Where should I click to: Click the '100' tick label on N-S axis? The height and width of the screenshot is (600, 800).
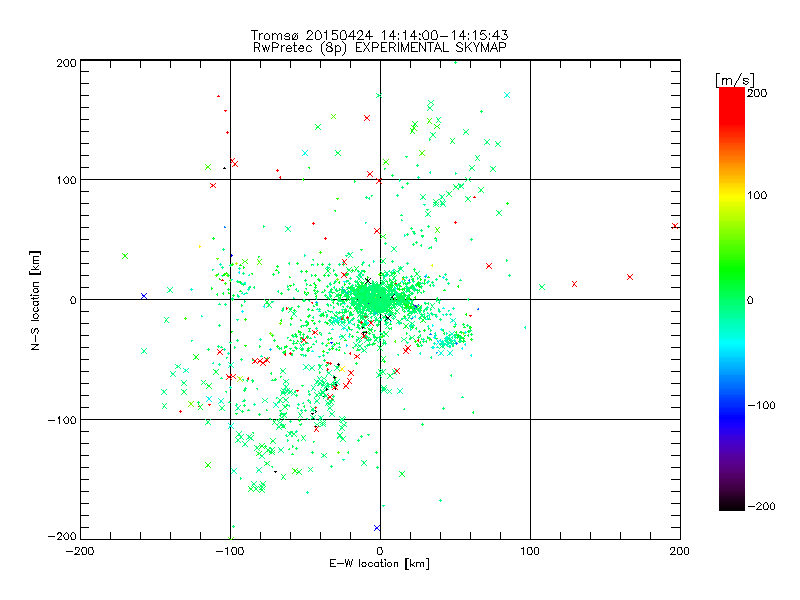point(66,180)
